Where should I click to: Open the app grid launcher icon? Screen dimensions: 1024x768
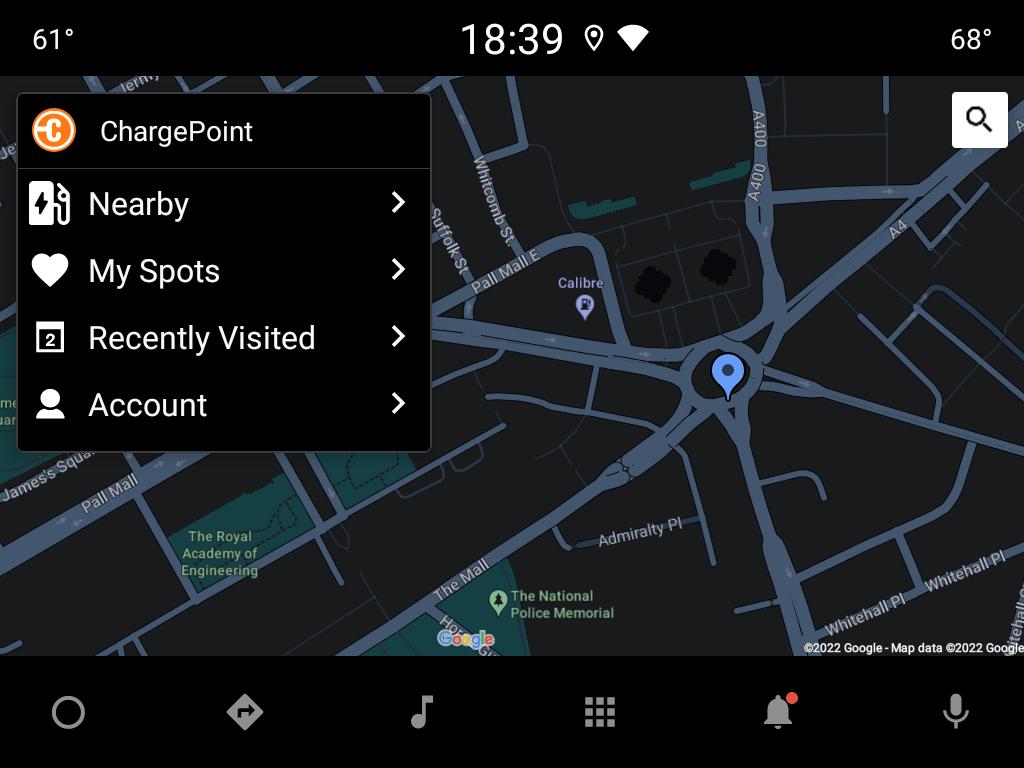click(600, 712)
